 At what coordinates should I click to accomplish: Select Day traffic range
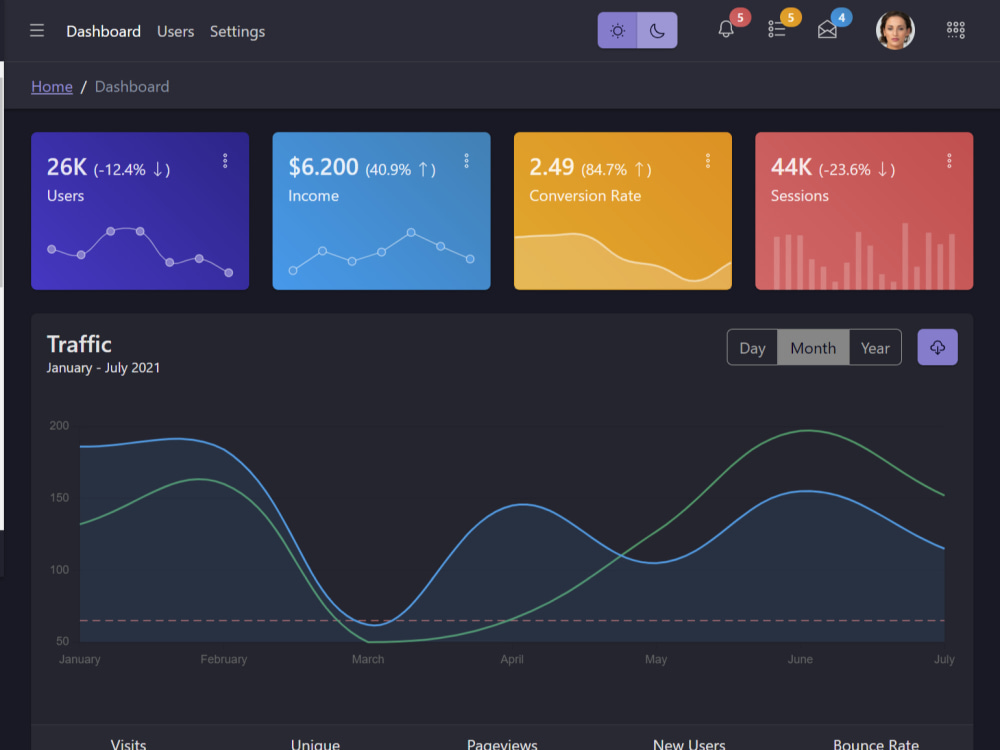(x=753, y=348)
